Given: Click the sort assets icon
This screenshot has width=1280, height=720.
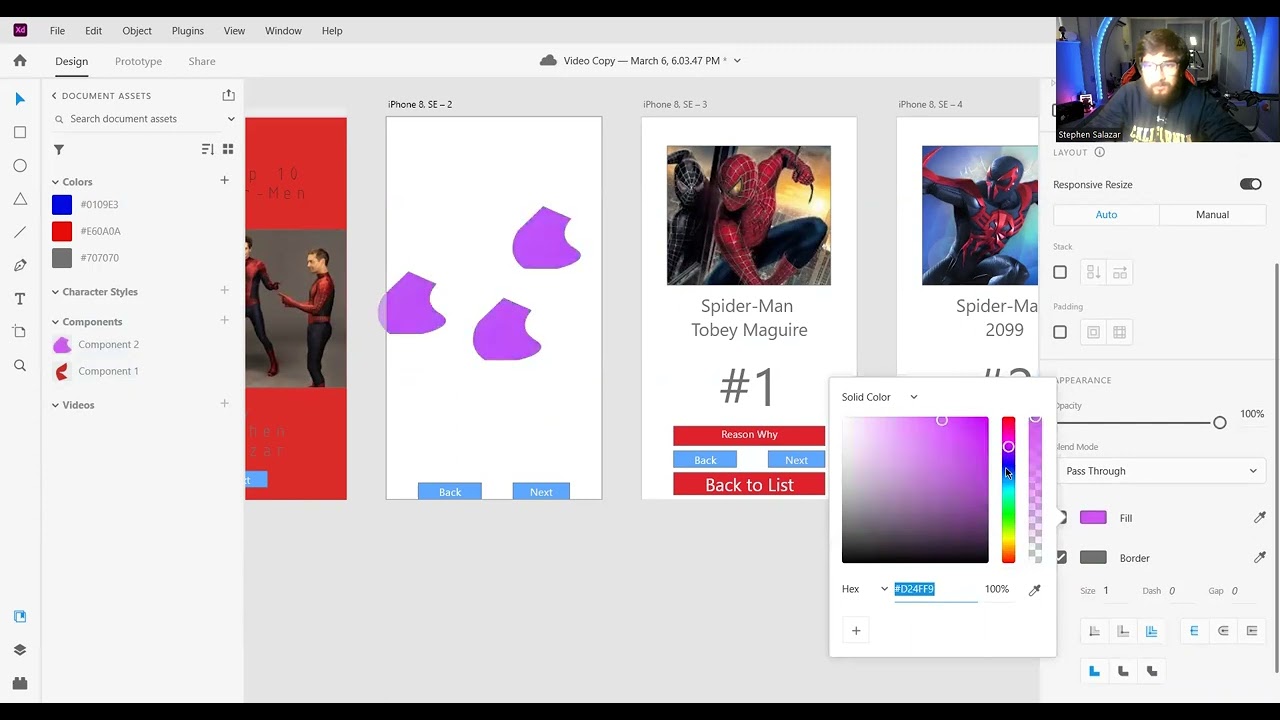Looking at the screenshot, I should click(x=207, y=149).
